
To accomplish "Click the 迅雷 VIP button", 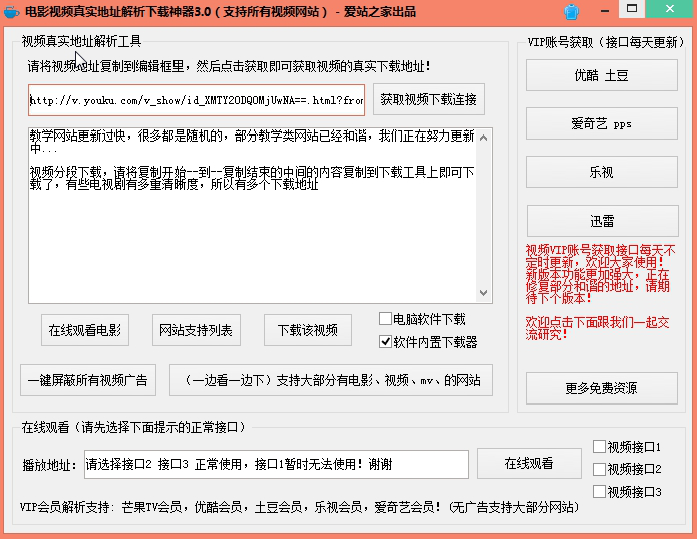I will click(602, 221).
